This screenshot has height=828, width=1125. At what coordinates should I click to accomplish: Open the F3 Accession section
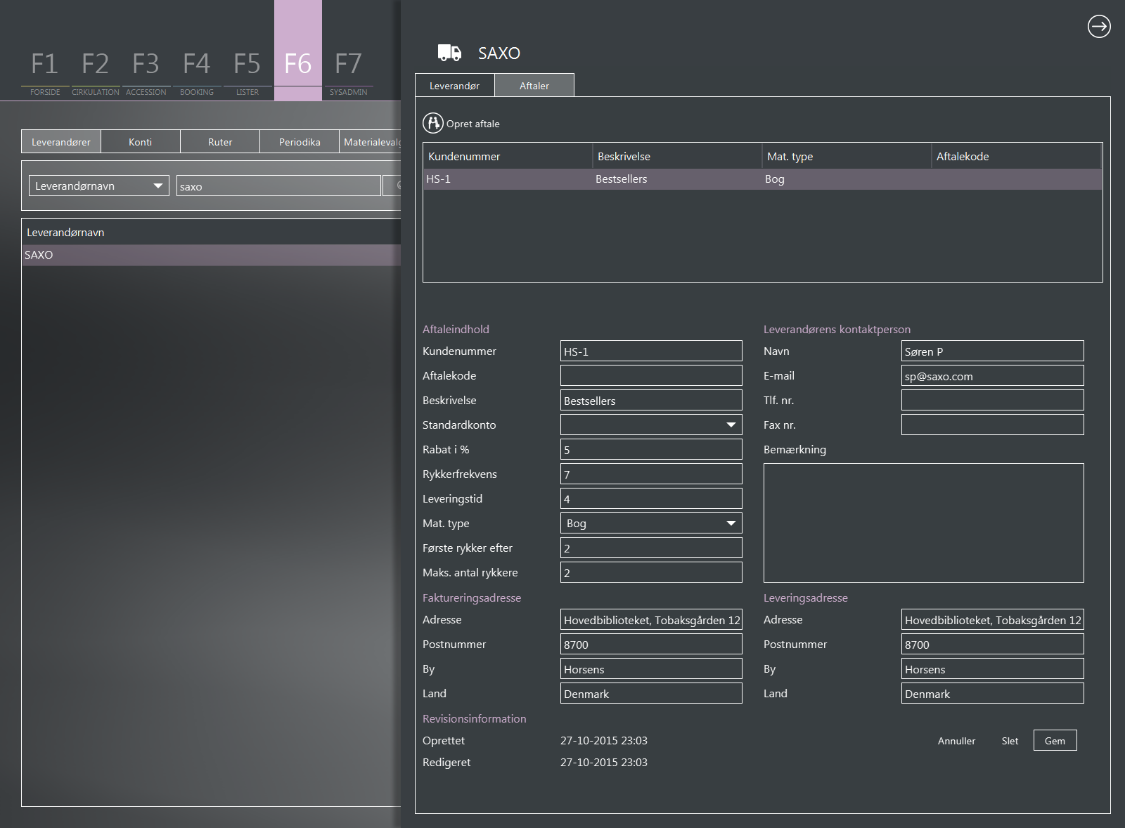[x=146, y=72]
